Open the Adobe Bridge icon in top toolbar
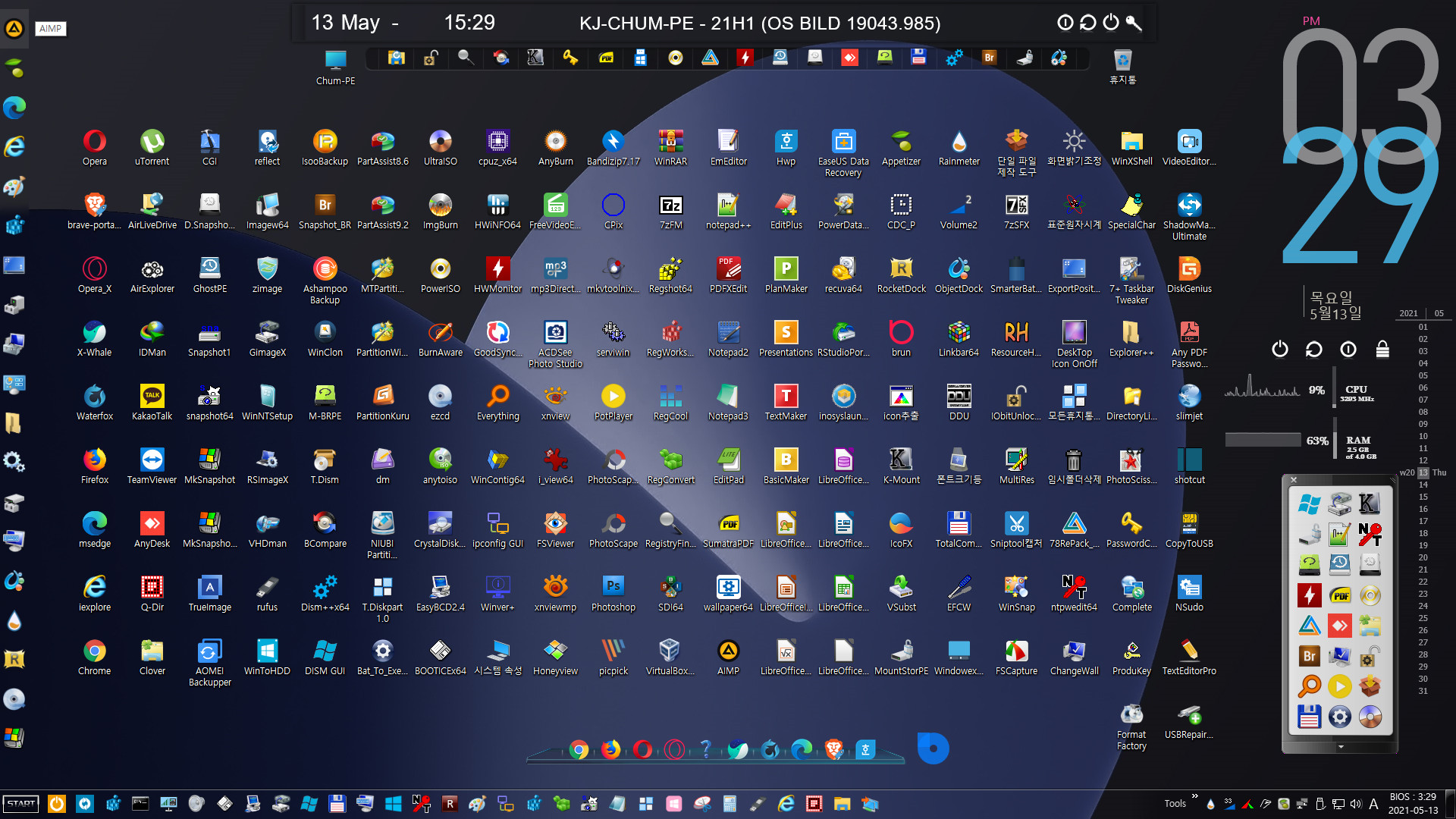The image size is (1456, 819). [x=989, y=58]
